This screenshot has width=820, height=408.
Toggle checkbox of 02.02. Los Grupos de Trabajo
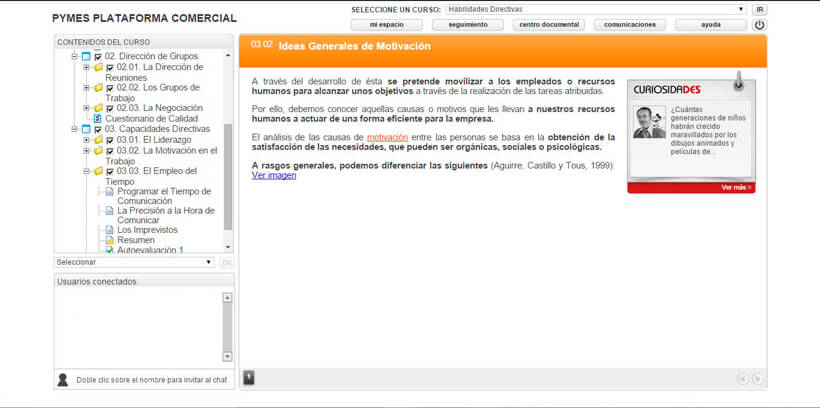pos(110,88)
